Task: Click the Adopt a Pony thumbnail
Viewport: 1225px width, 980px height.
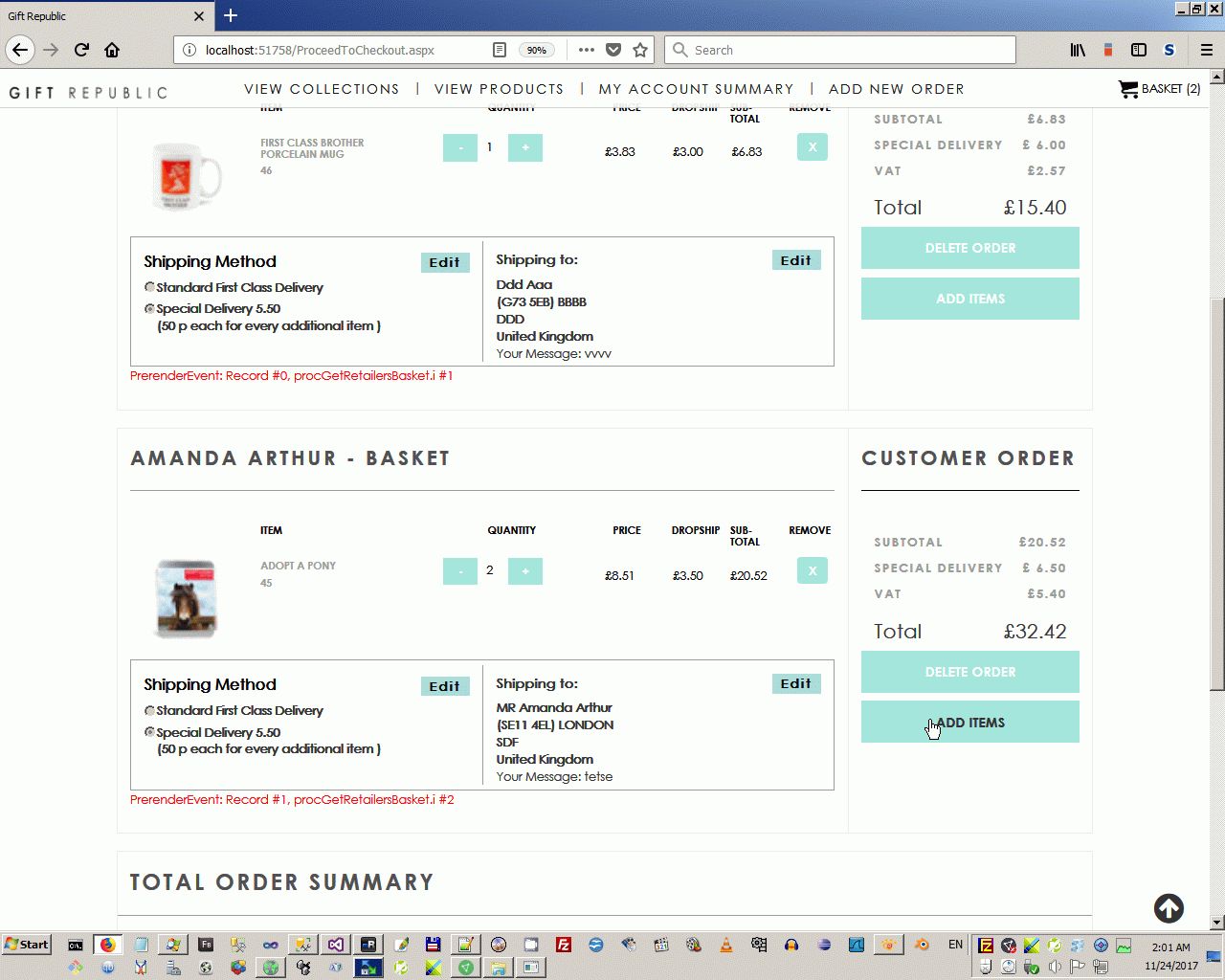Action: coord(187,599)
